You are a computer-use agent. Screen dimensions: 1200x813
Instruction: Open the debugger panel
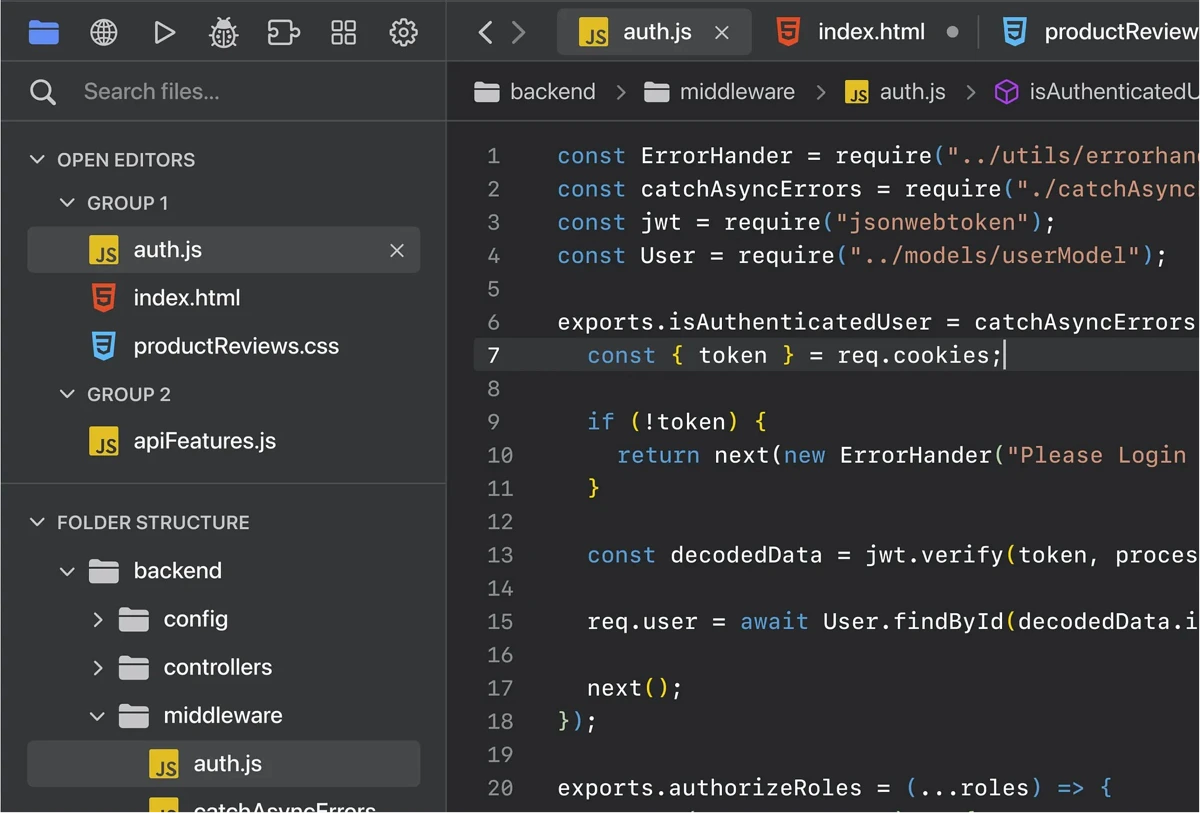tap(223, 31)
